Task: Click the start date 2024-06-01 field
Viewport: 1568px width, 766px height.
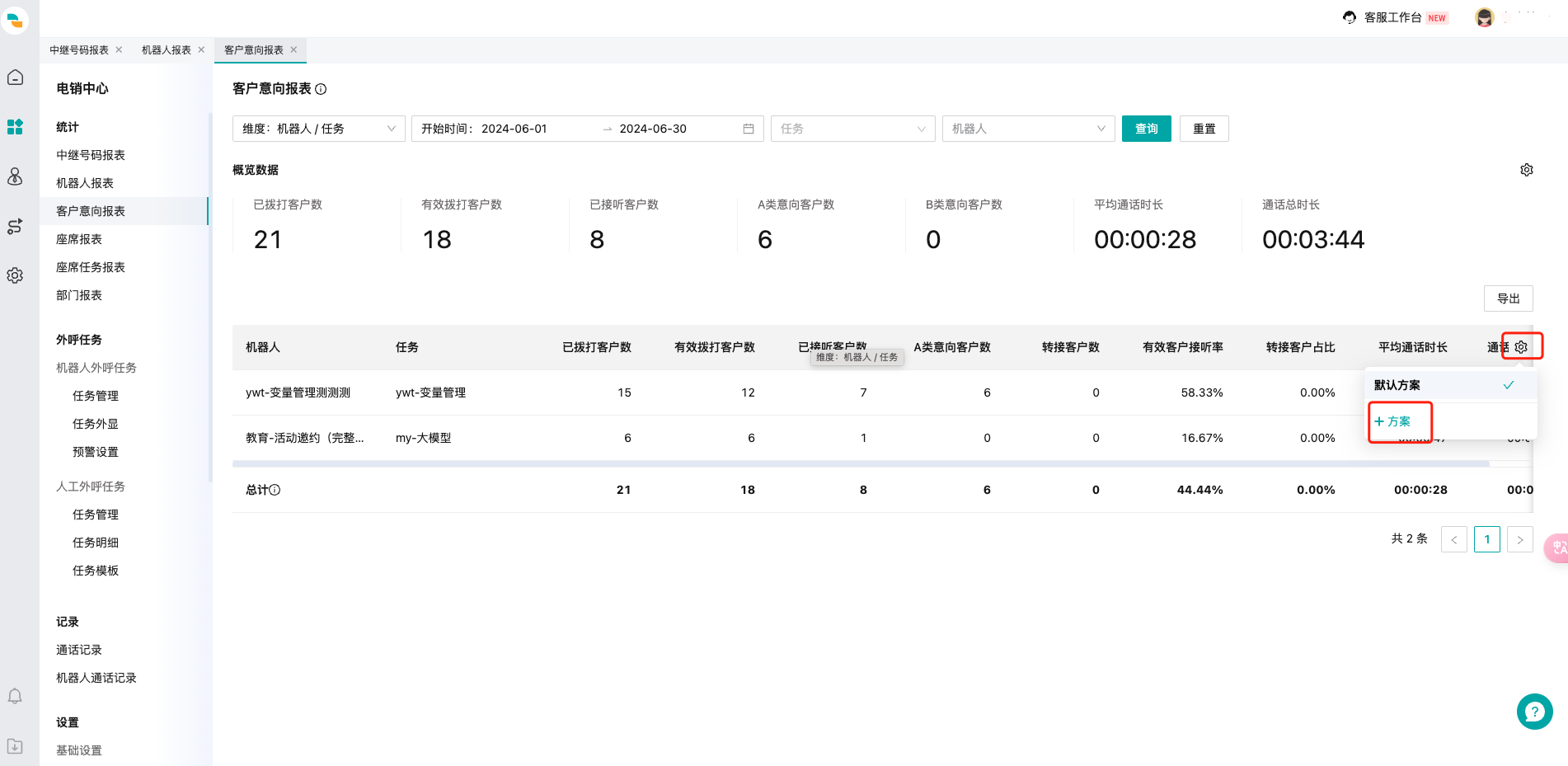Action: [x=514, y=129]
